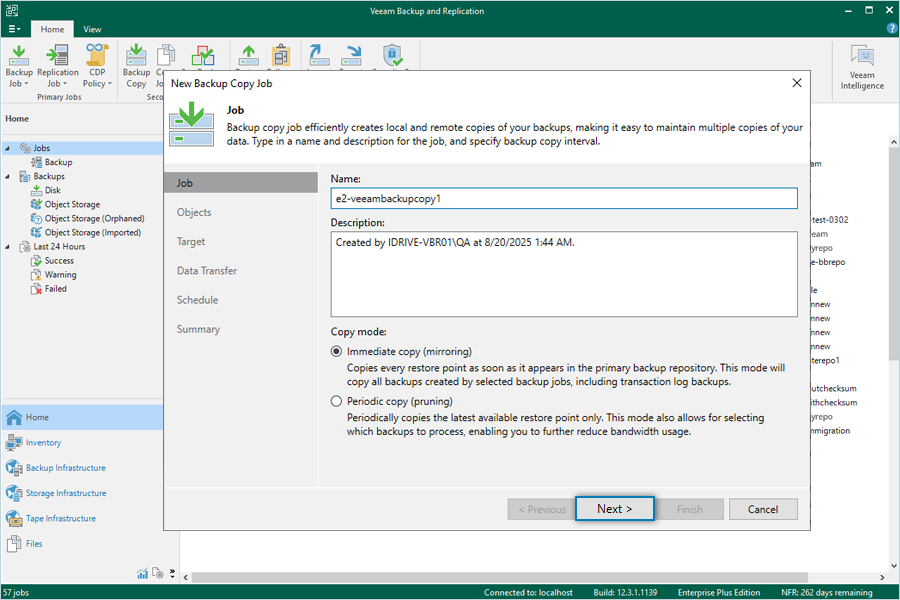900x600 pixels.
Task: Switch to the Home ribbon tab
Action: click(x=52, y=29)
